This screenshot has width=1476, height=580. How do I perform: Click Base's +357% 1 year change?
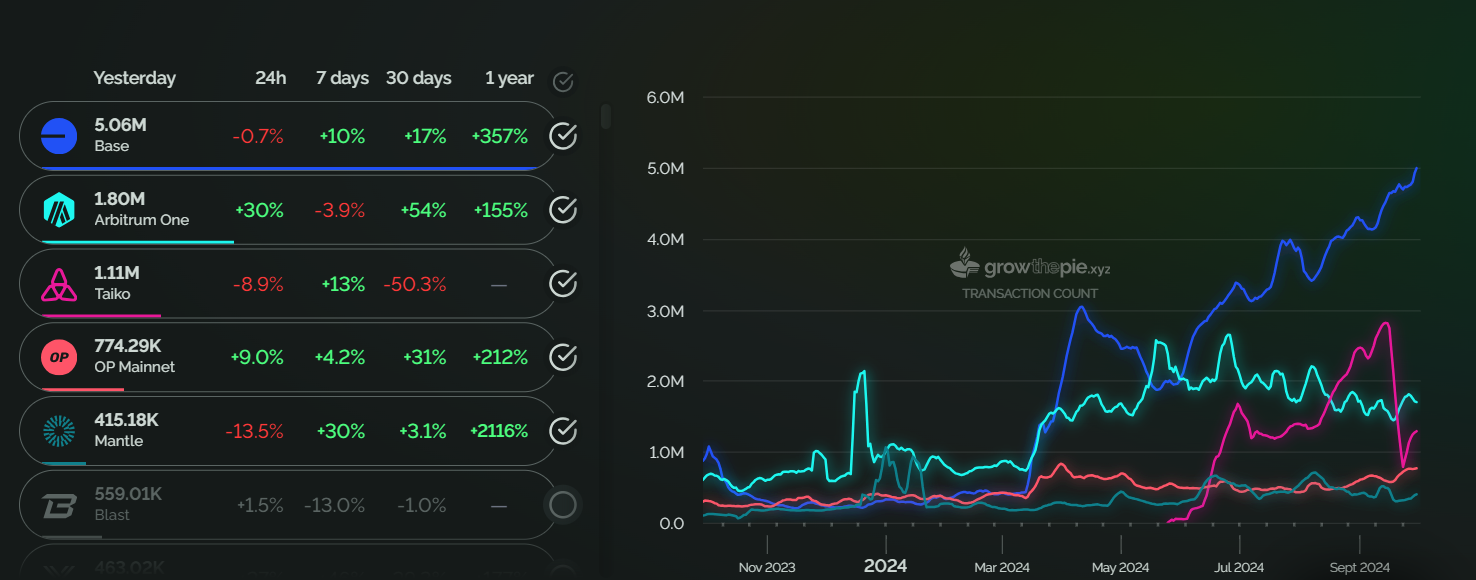[x=499, y=136]
